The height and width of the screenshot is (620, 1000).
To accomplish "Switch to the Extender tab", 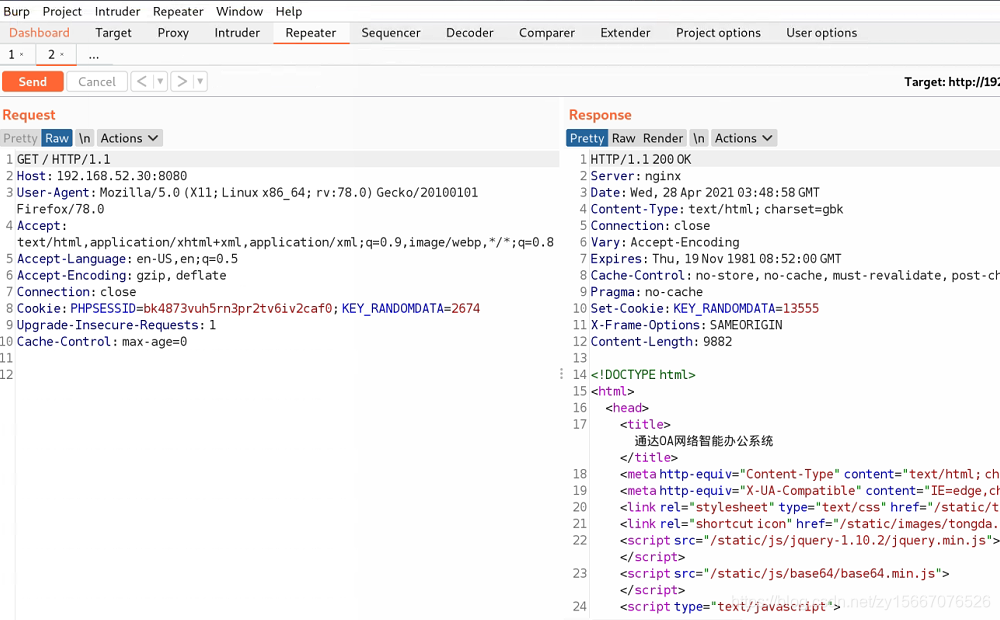I will (625, 33).
